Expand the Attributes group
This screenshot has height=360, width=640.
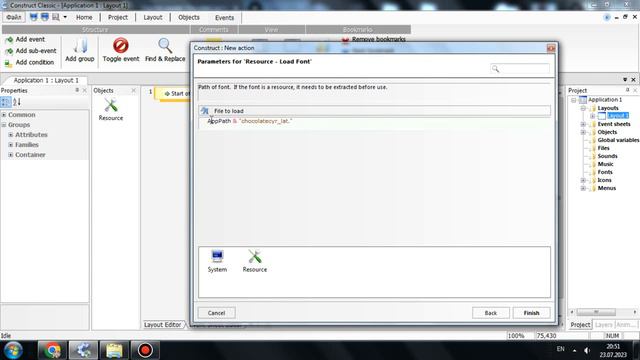point(11,135)
